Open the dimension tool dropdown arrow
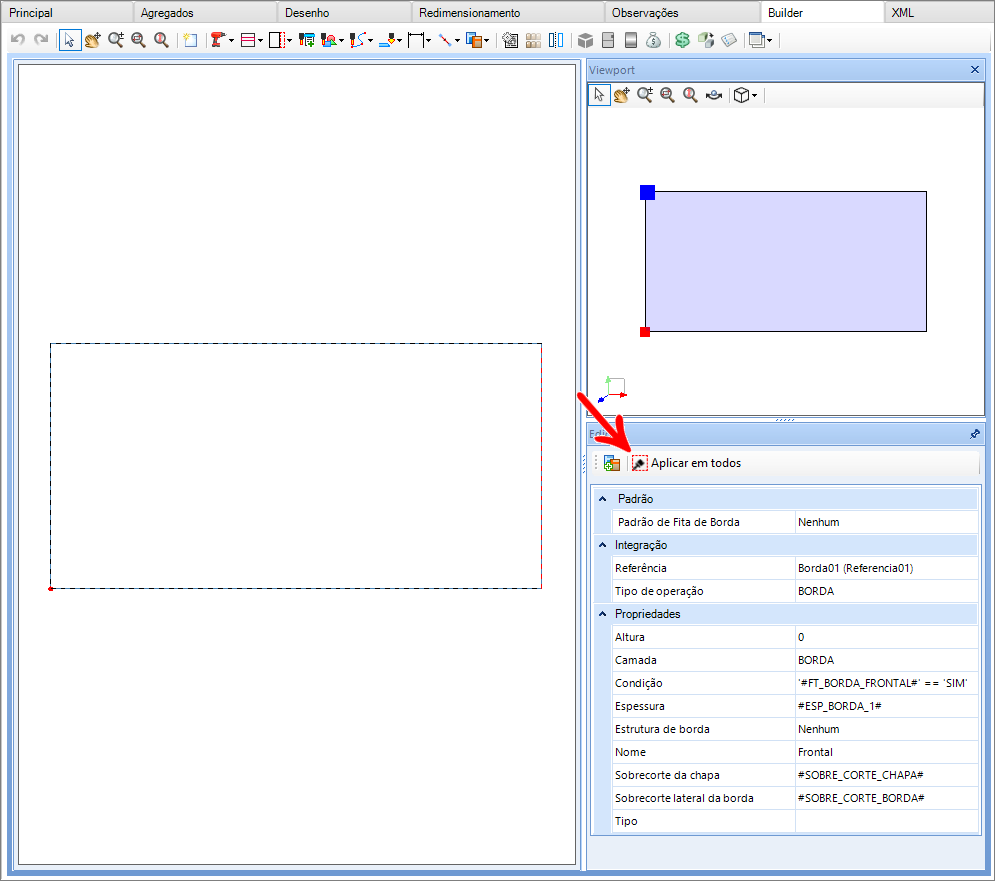 pyautogui.click(x=428, y=41)
